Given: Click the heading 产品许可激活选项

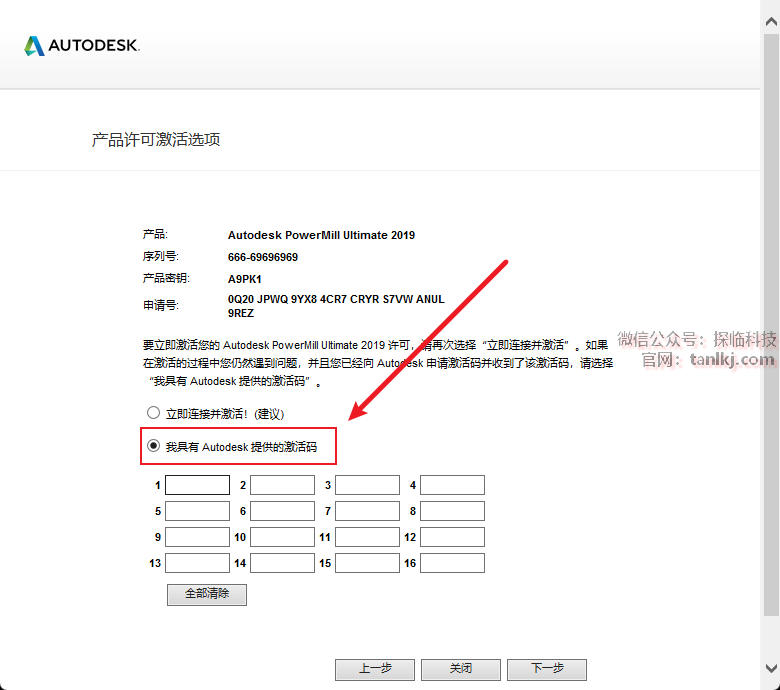Looking at the screenshot, I should tap(156, 140).
